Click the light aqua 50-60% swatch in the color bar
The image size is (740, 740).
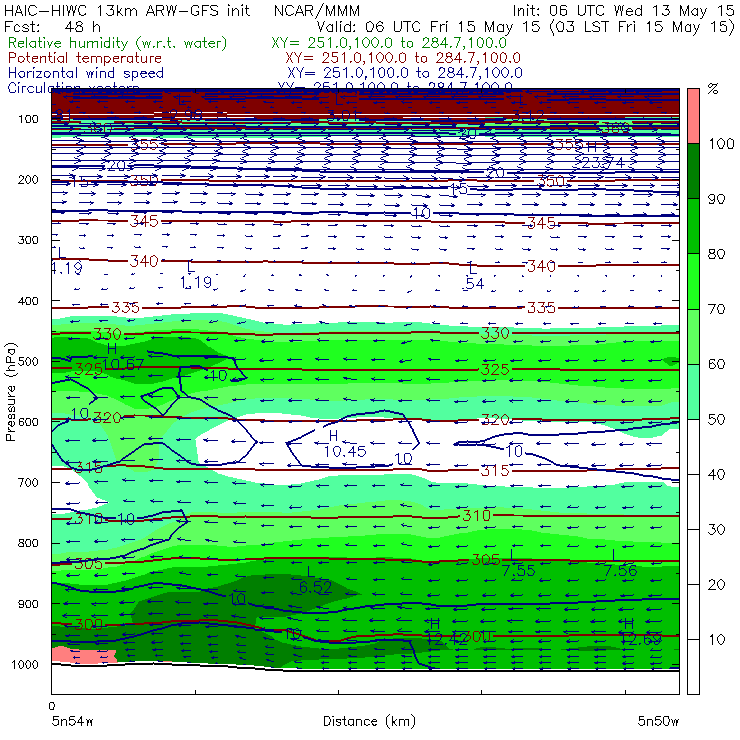click(693, 391)
